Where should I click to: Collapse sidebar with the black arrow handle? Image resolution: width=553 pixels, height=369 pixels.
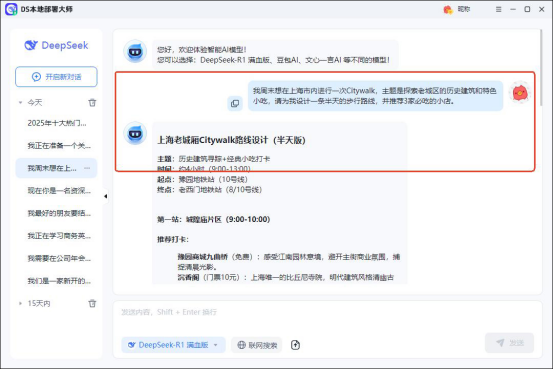pos(105,196)
